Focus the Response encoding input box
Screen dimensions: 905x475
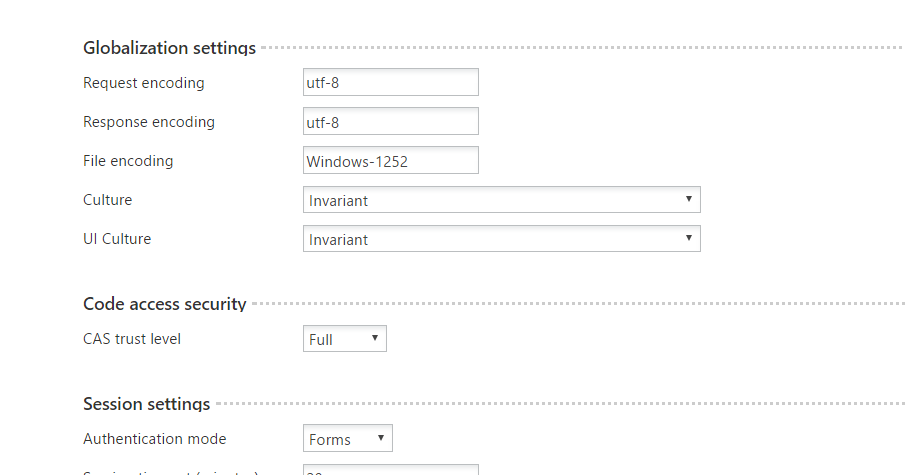coord(390,121)
